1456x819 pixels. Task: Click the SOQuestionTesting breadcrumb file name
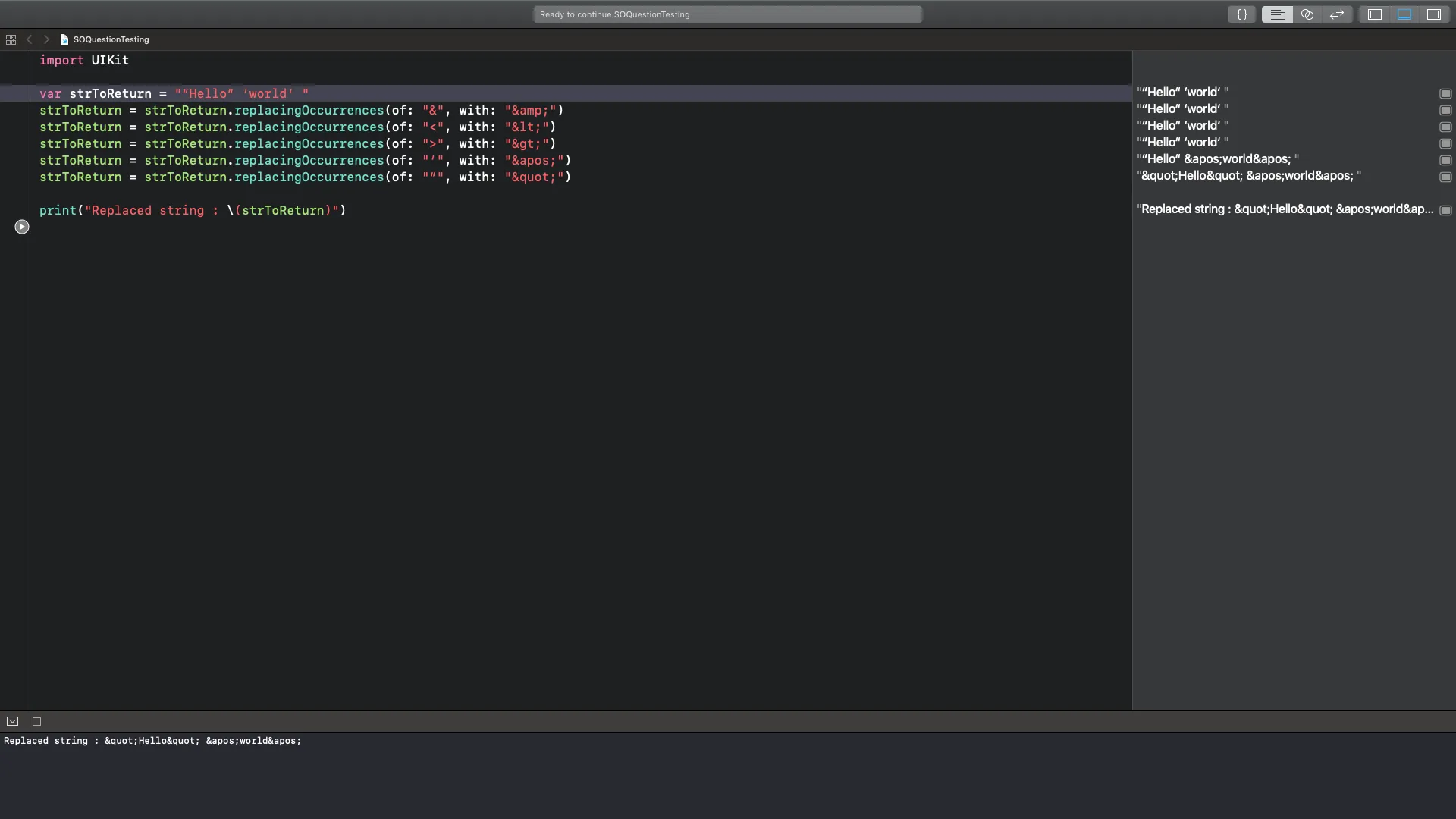[111, 39]
